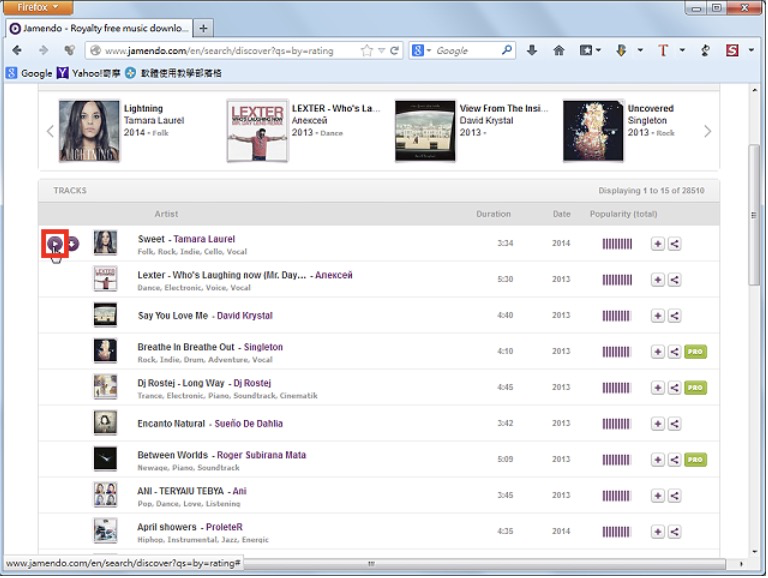Screen dimensions: 768x578
Task: Add Breathe In Breathe Out to playlist
Action: [658, 352]
